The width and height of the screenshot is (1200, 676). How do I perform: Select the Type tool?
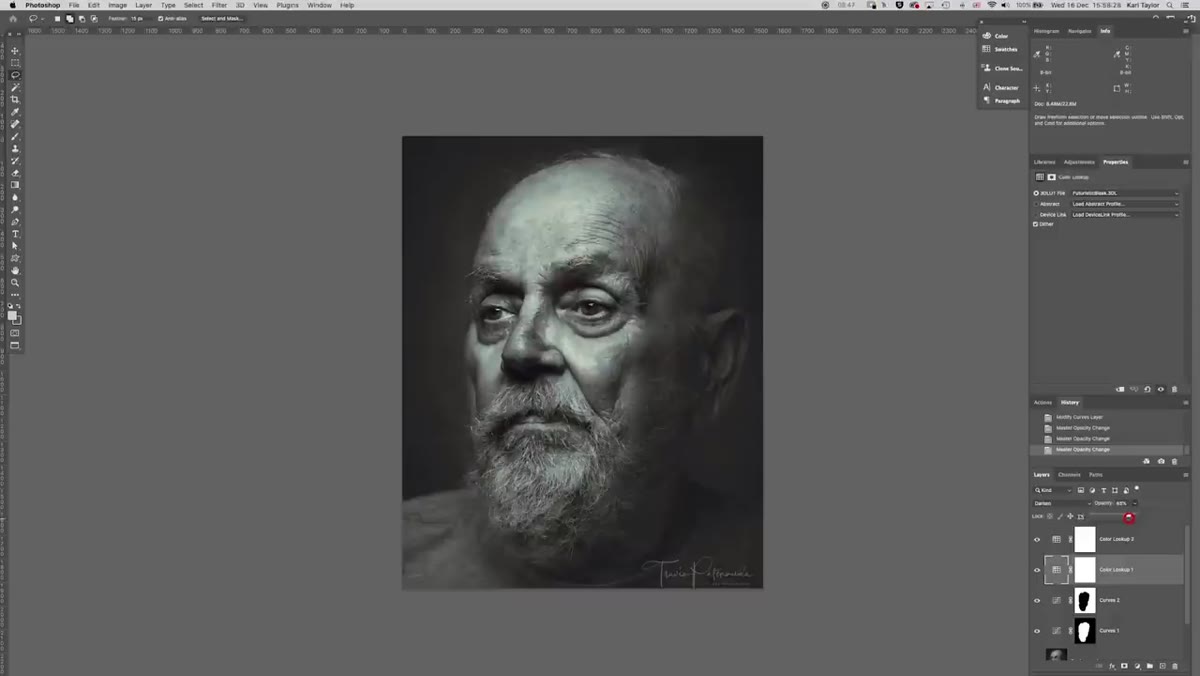point(15,234)
